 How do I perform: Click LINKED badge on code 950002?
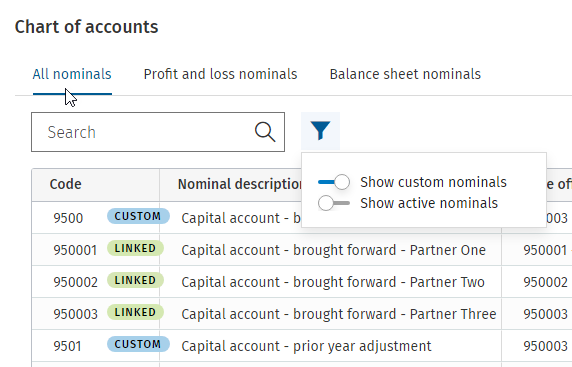pos(135,281)
